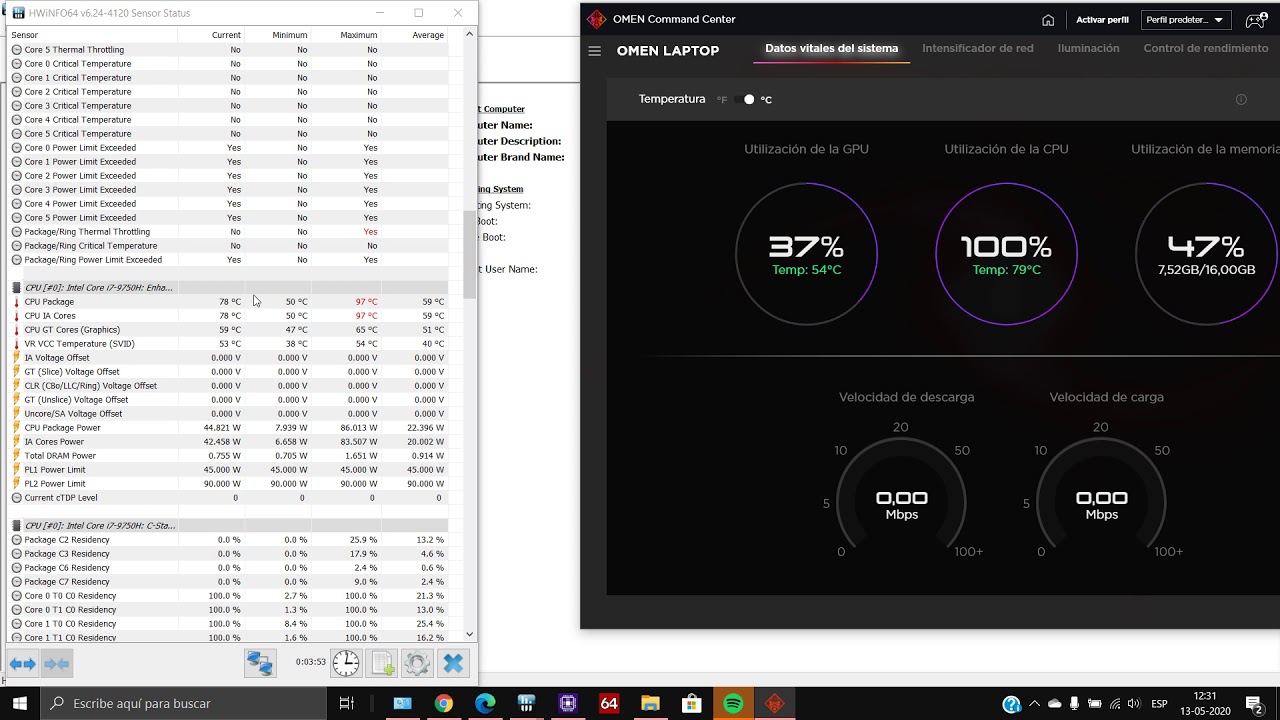Click HWiNFO scrollbar down arrow
Viewport: 1280px width, 720px height.
click(469, 634)
